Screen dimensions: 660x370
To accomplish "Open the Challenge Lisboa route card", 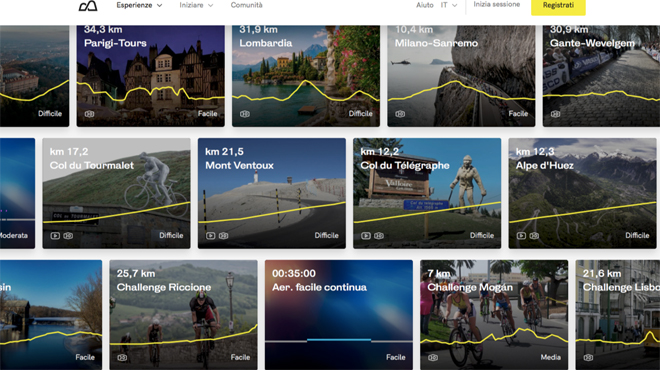I will (x=617, y=315).
